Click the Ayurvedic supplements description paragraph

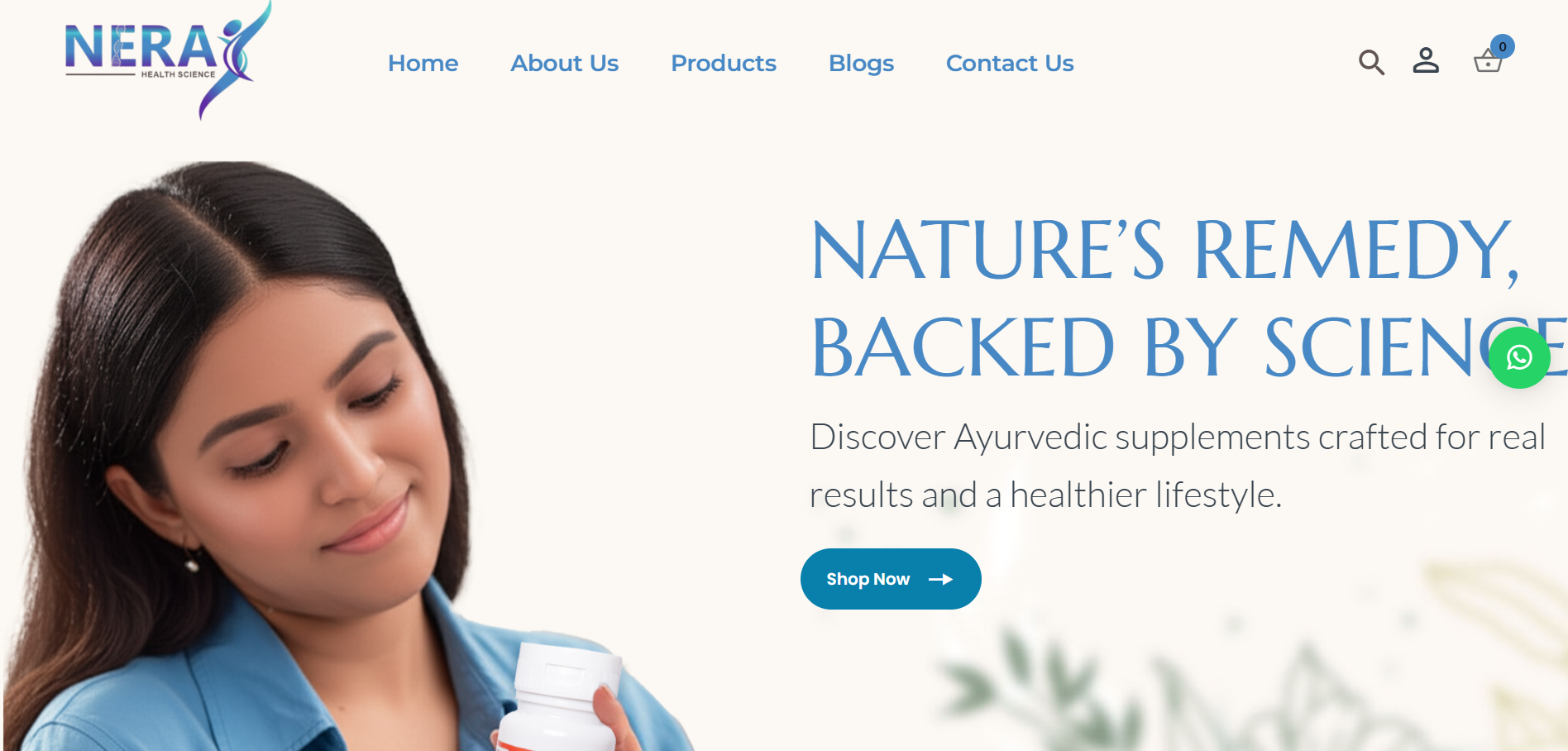click(1177, 466)
